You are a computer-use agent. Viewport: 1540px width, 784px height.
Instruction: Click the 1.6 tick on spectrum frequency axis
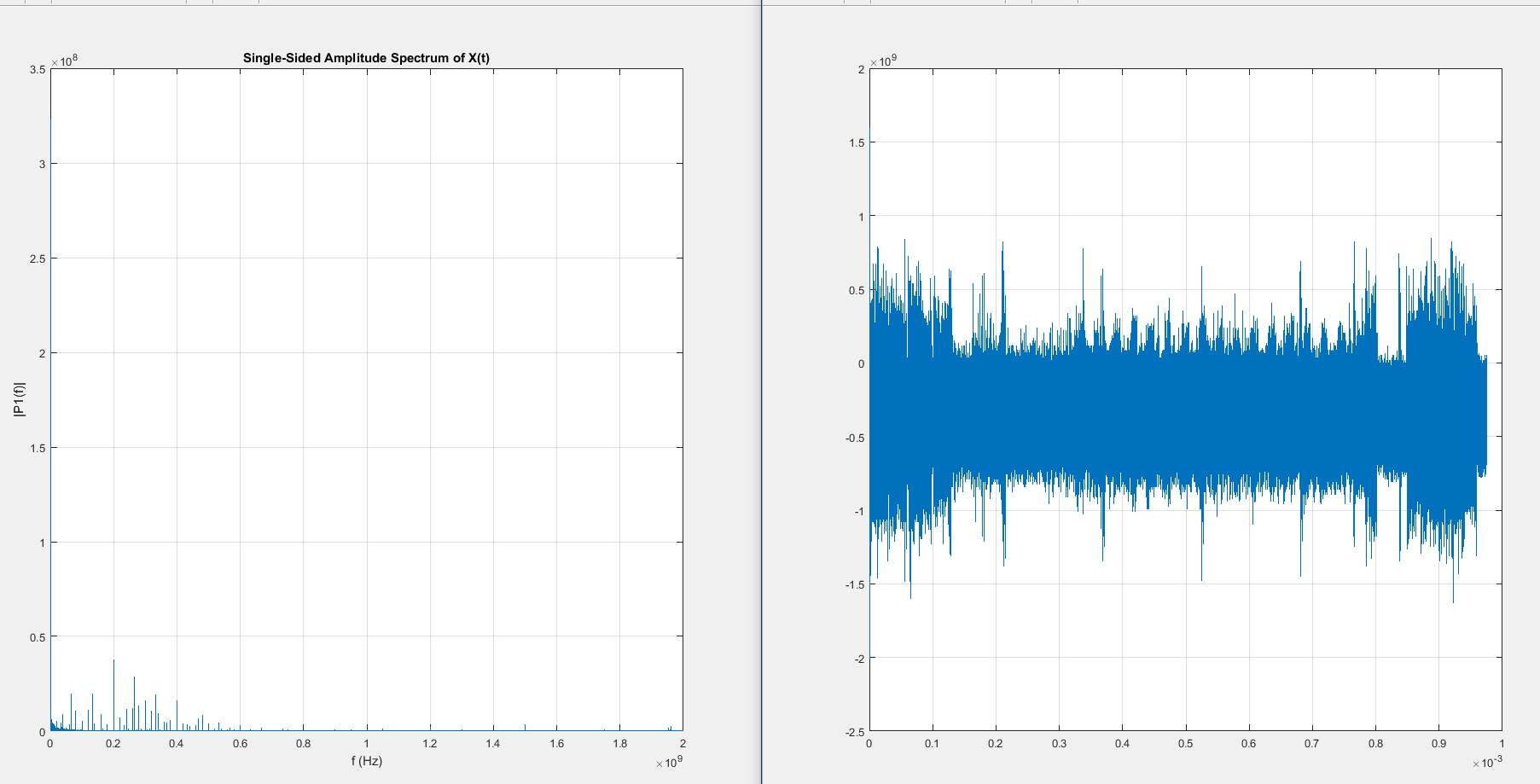(x=556, y=744)
